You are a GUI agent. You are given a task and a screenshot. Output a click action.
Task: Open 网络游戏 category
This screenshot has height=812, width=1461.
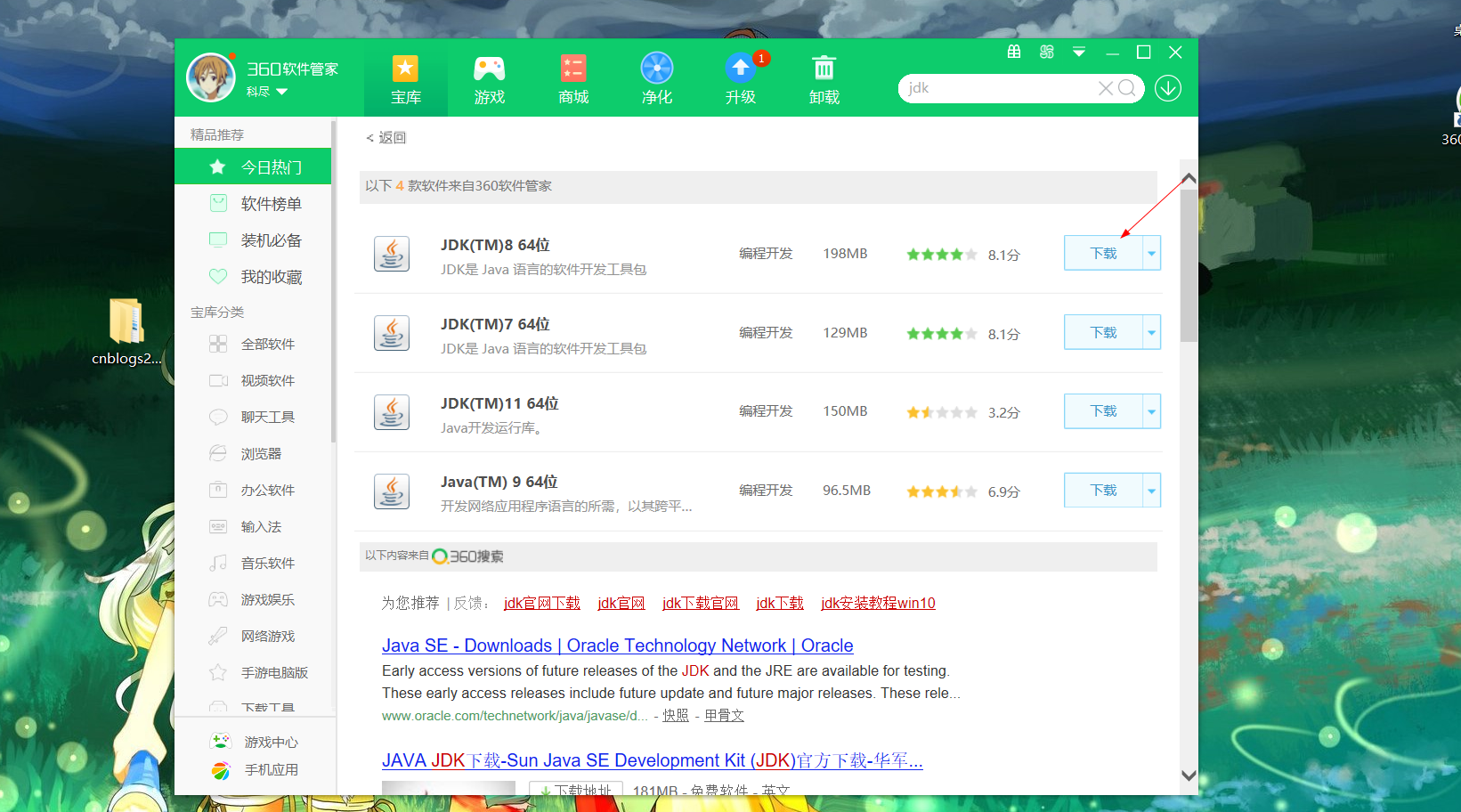tap(253, 636)
